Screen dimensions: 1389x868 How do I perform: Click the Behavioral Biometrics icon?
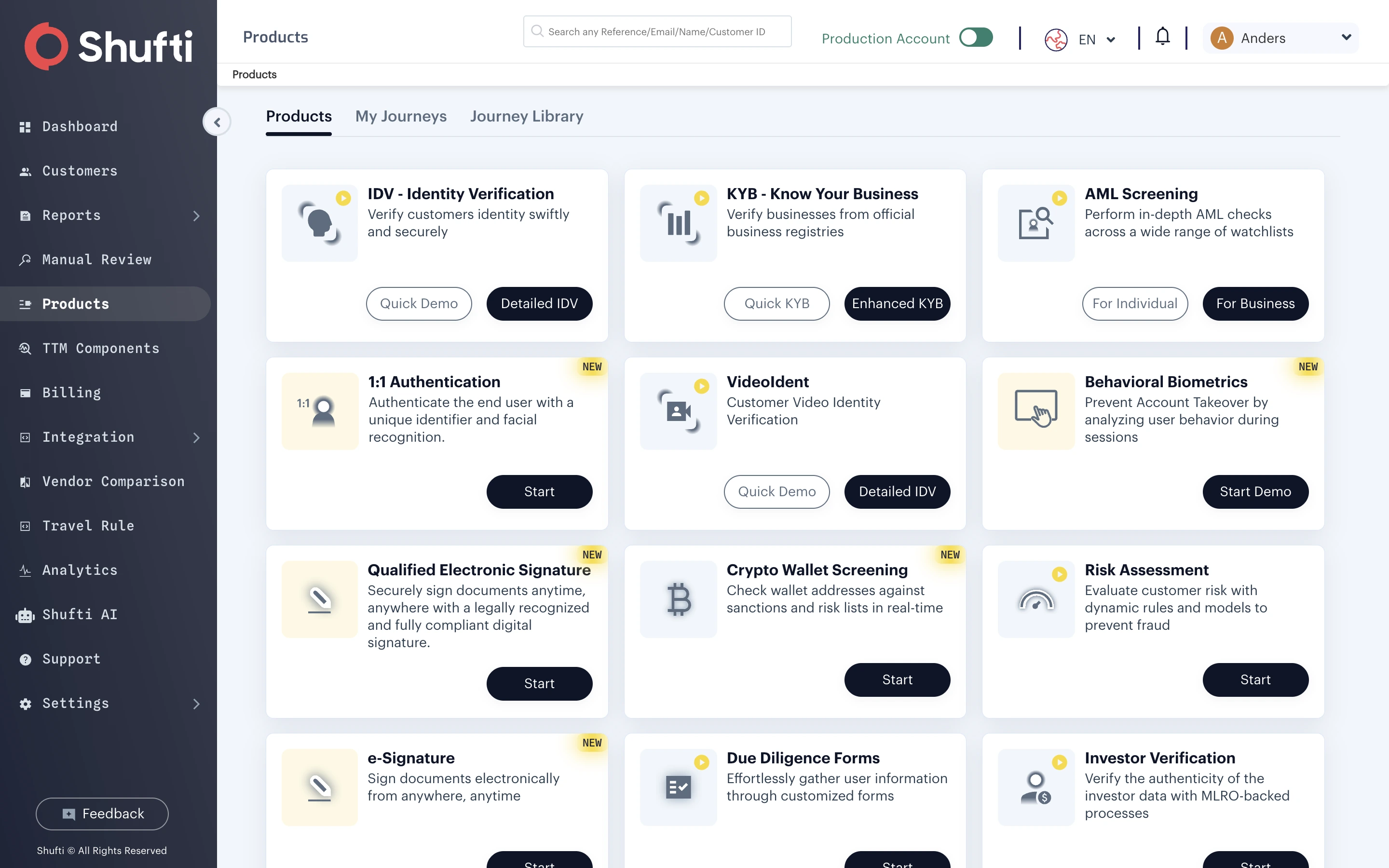1036,411
